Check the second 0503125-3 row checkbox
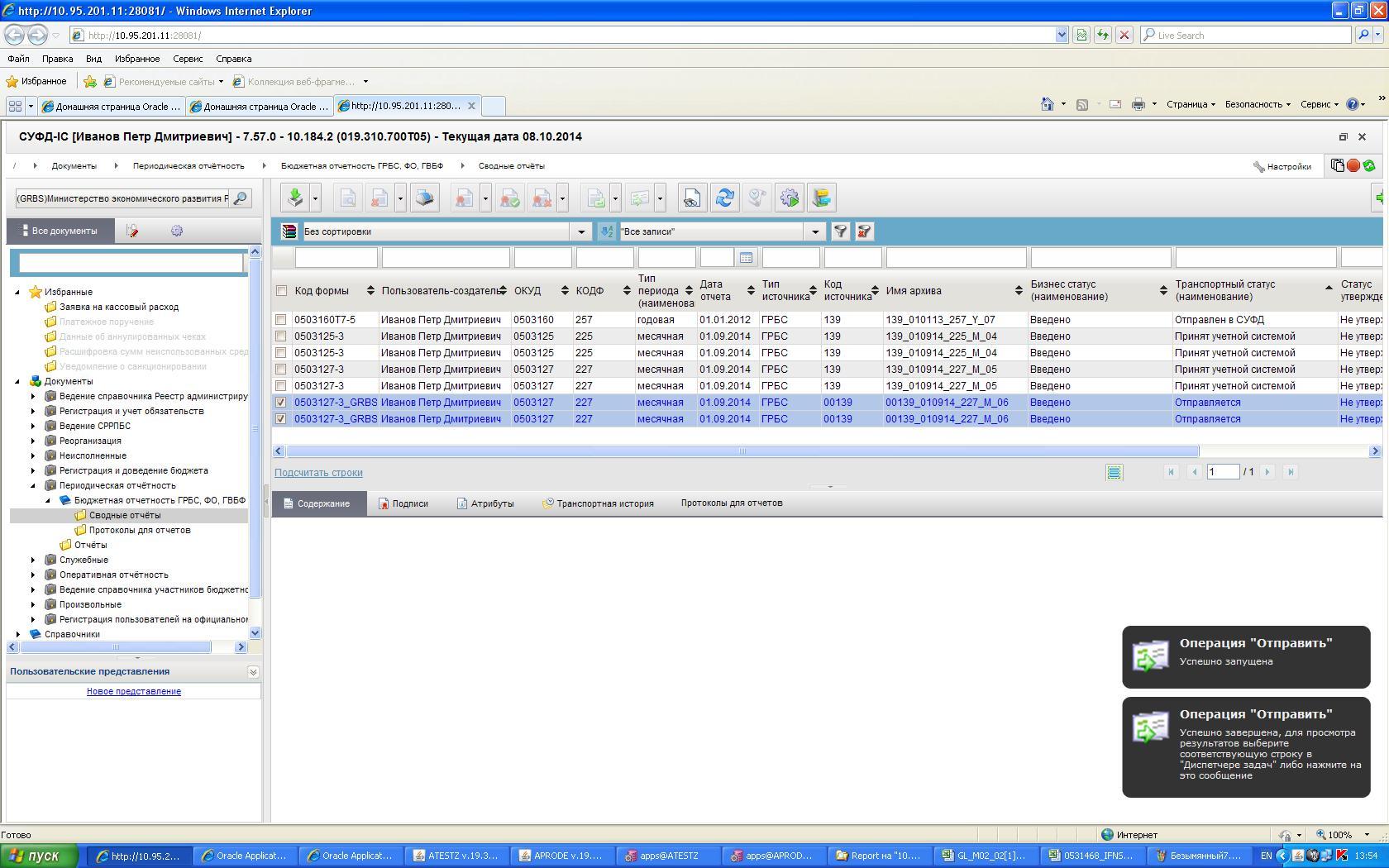This screenshot has height=868, width=1389. coord(281,353)
